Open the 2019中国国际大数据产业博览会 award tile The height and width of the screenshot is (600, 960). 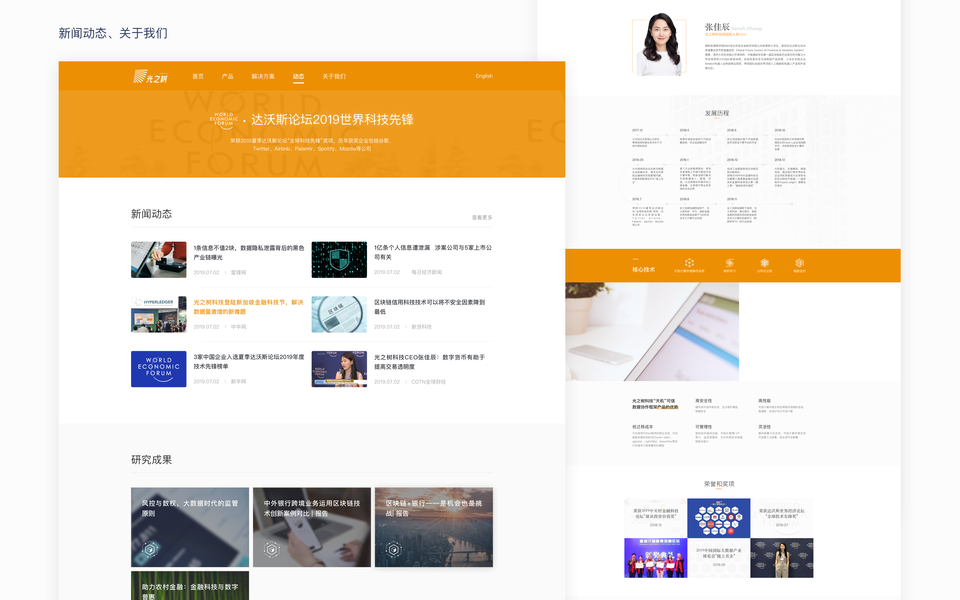click(719, 558)
